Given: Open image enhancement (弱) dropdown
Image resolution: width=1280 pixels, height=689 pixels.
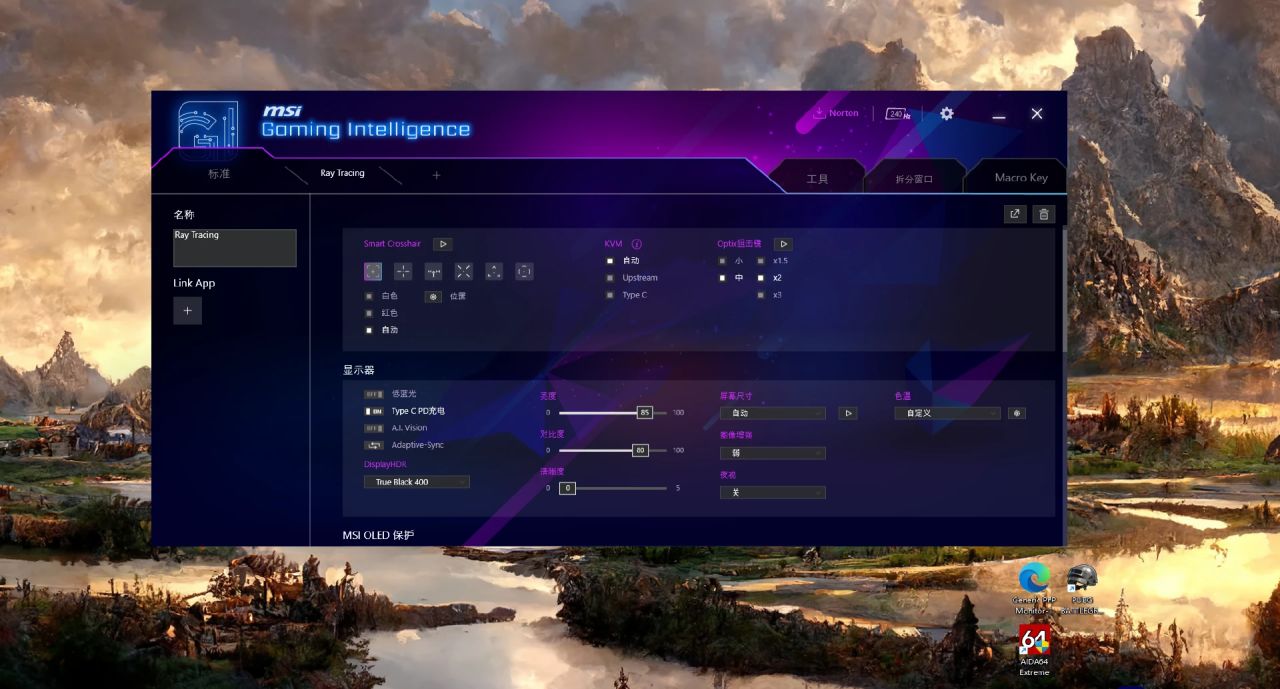Looking at the screenshot, I should pyautogui.click(x=773, y=453).
